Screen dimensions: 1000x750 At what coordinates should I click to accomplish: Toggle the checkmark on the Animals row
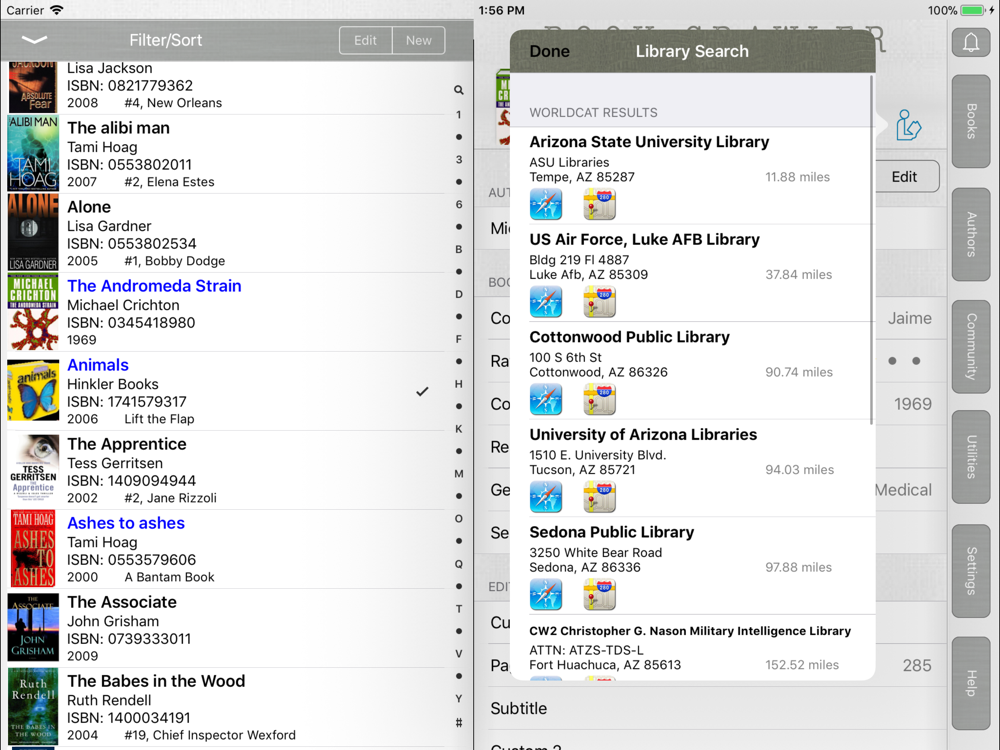tap(422, 392)
